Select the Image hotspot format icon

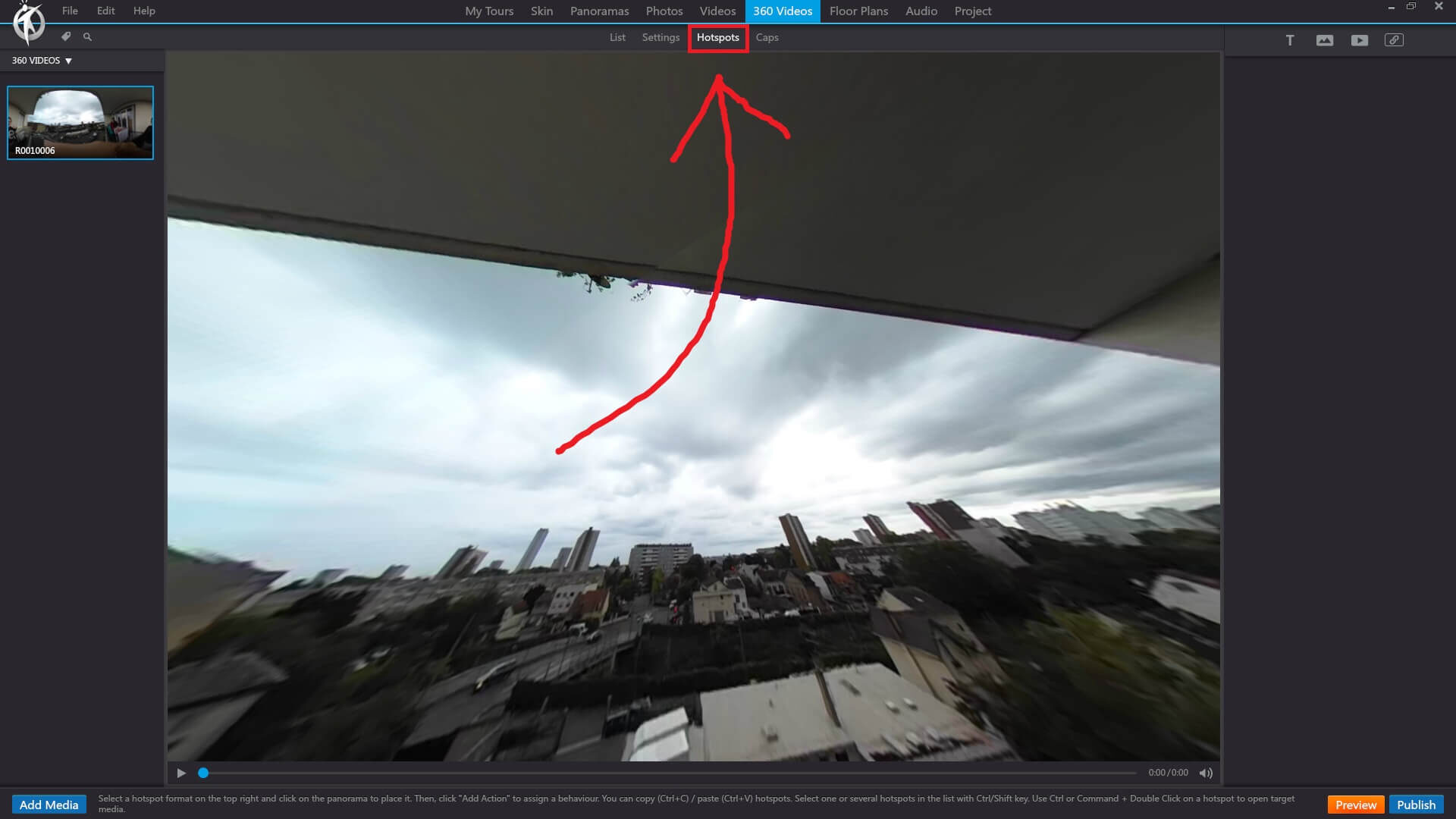pyautogui.click(x=1324, y=40)
